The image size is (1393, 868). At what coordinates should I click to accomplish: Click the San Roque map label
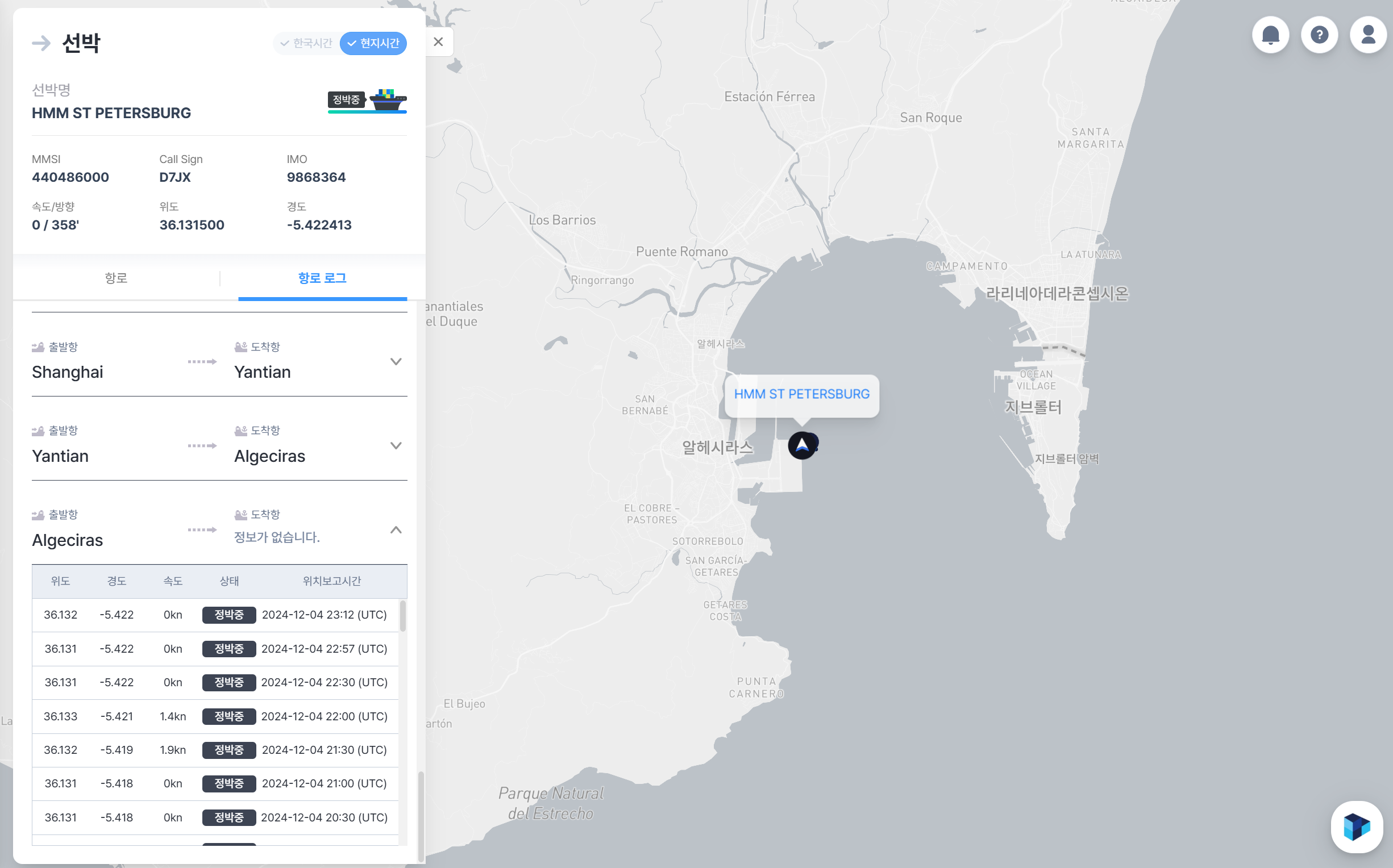[931, 118]
